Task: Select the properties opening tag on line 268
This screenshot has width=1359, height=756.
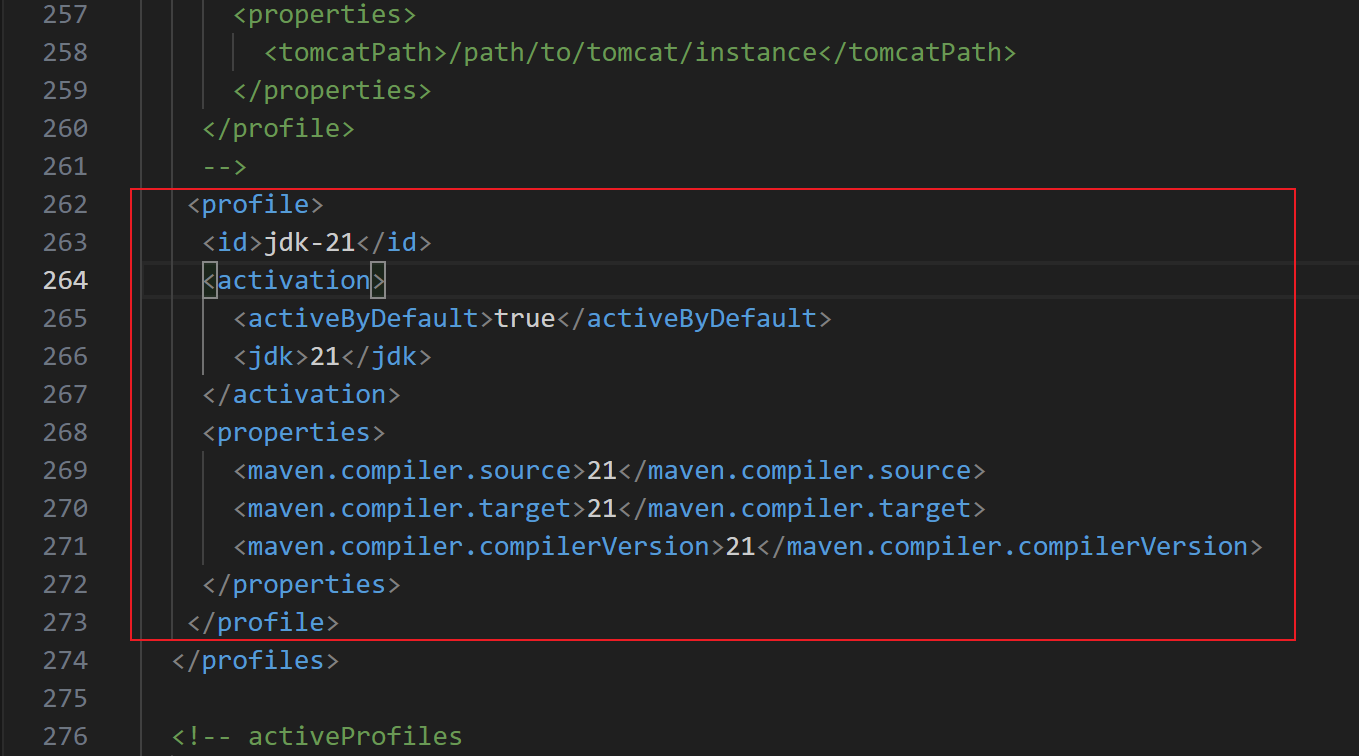Action: click(292, 431)
